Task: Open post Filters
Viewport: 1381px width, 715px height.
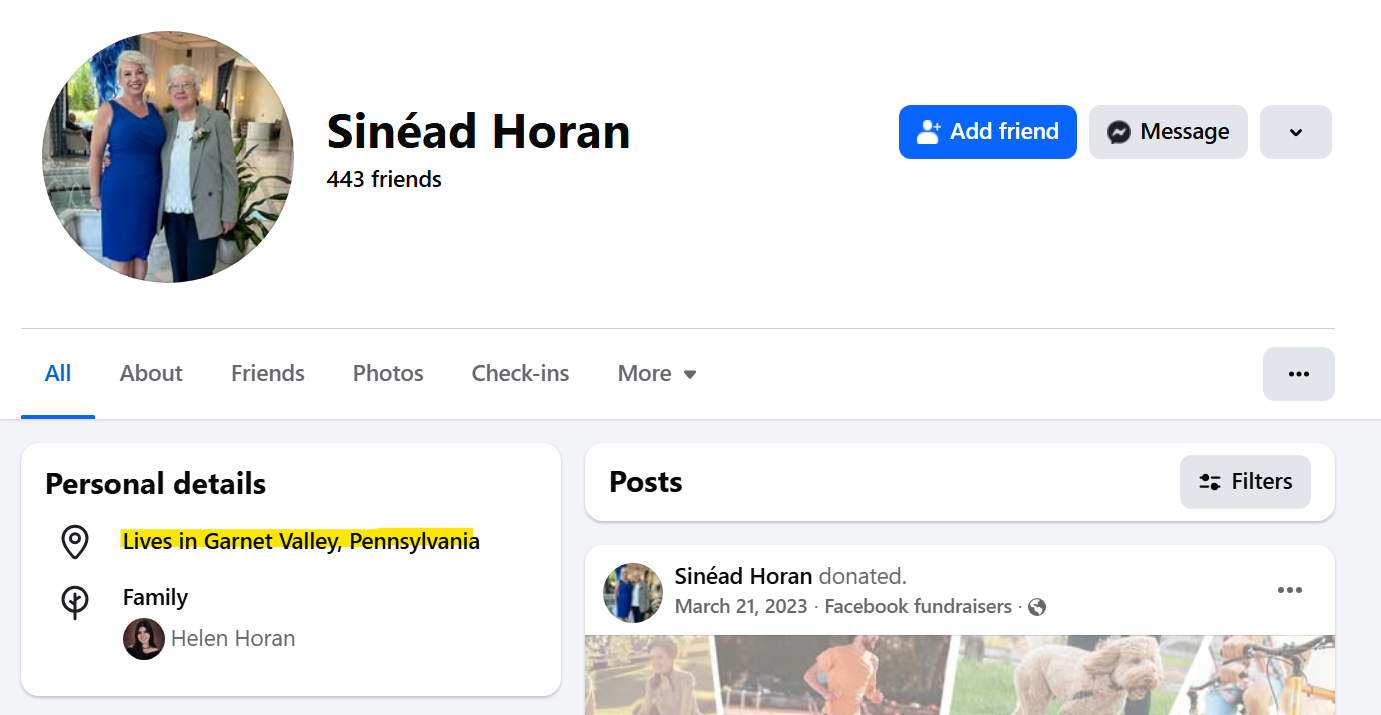Action: pyautogui.click(x=1245, y=482)
